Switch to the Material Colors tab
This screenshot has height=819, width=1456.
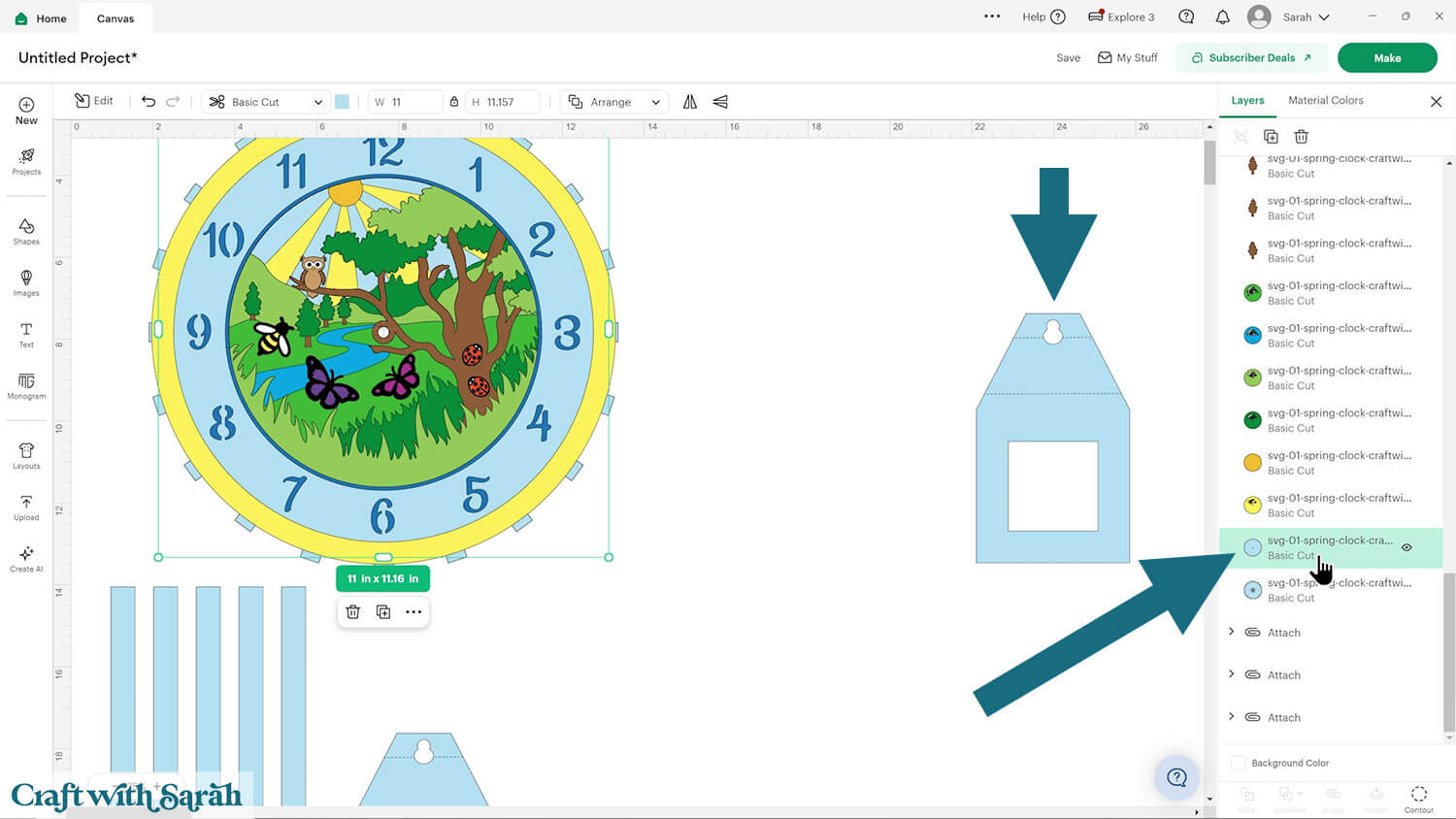1326,100
